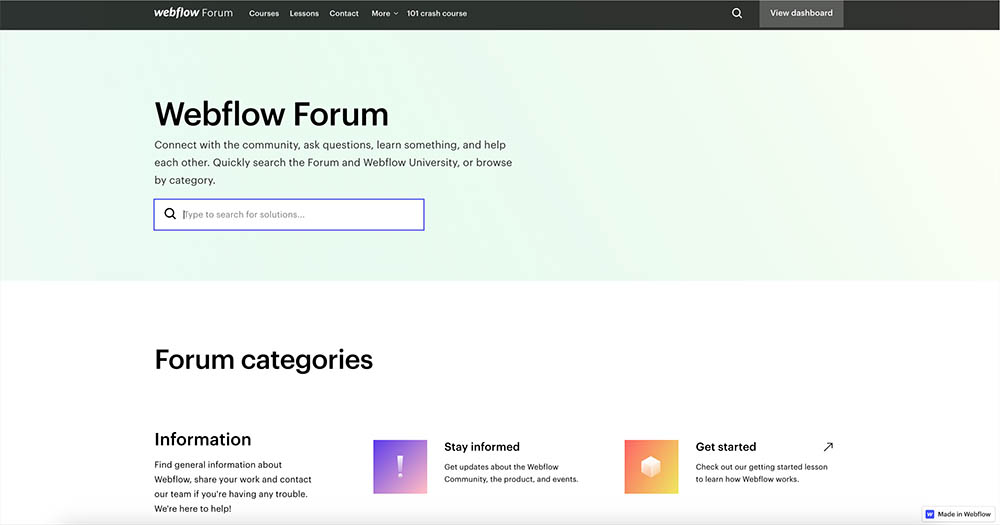
Task: Click the Webflow Forum main heading
Action: [x=272, y=114]
